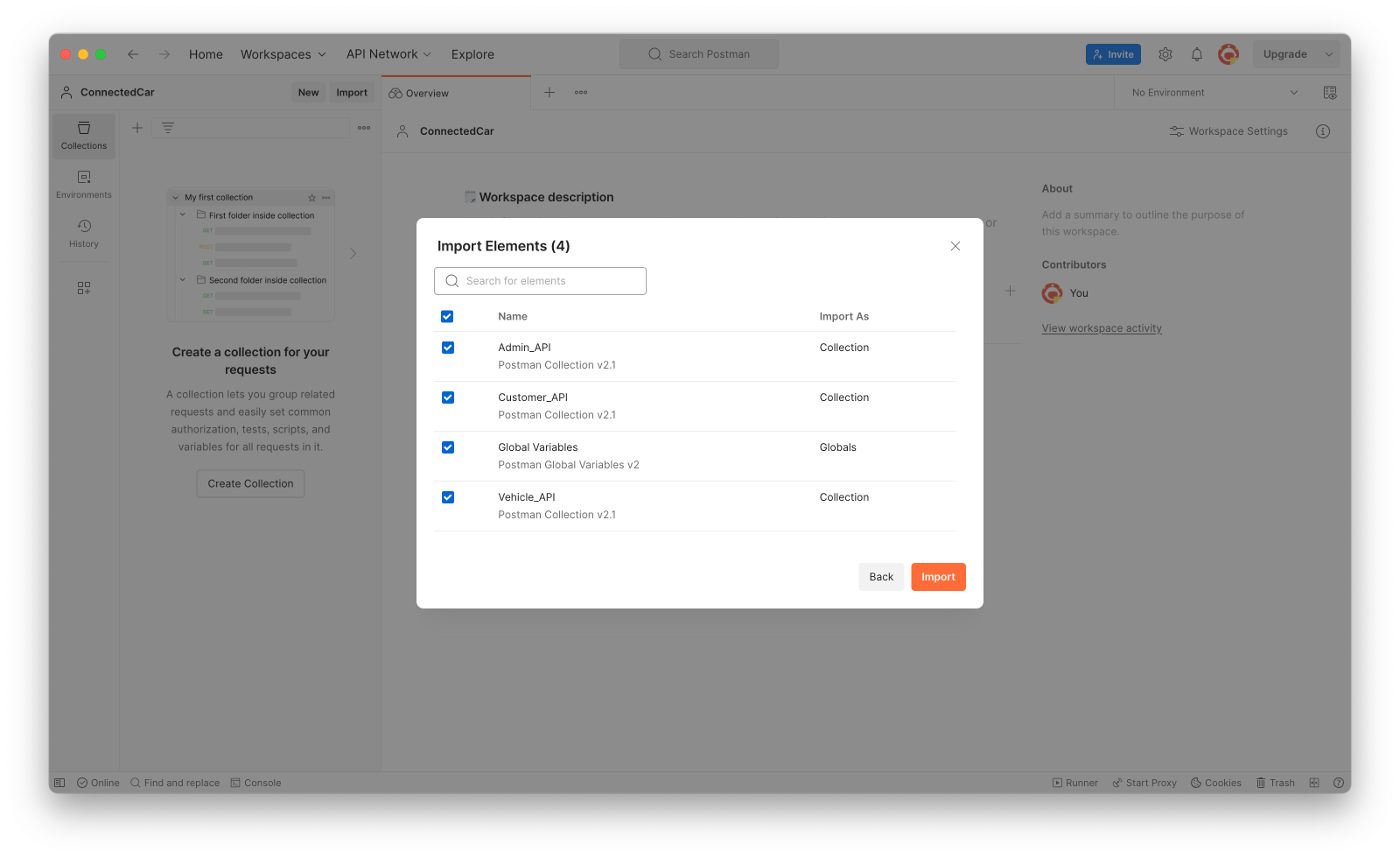Click the pinned collection plus icon
This screenshot has width=1400, height=858.
1010,291
